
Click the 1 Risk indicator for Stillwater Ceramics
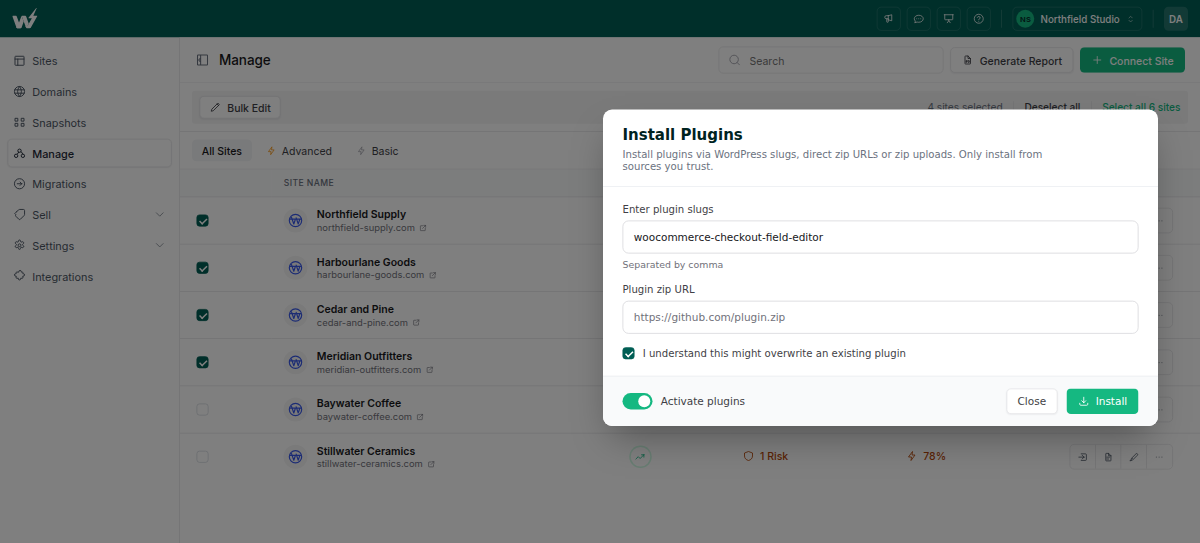pyautogui.click(x=766, y=456)
